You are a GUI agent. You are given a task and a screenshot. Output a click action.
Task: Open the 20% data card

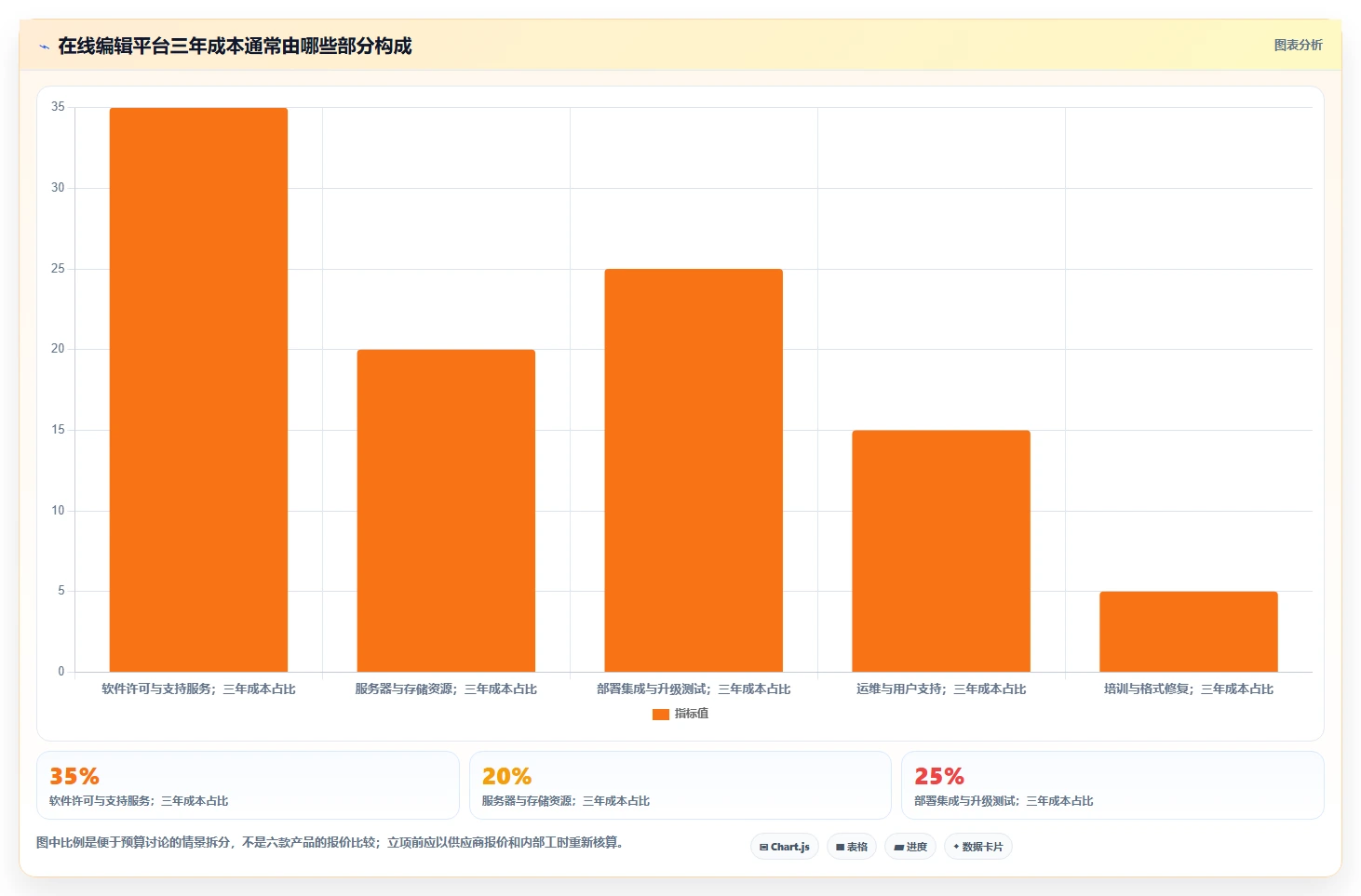(x=680, y=785)
